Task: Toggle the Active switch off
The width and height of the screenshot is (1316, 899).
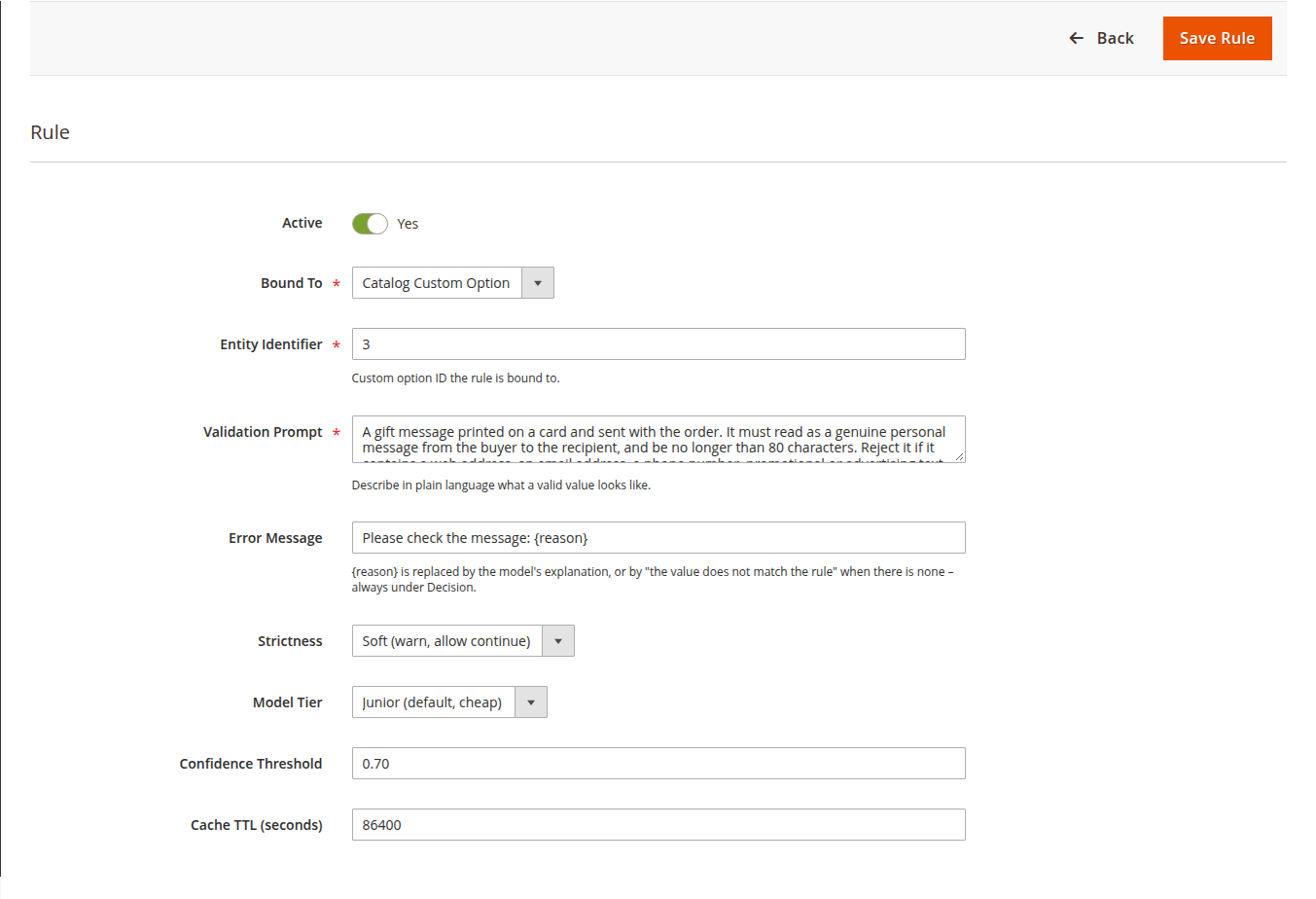Action: coord(370,224)
